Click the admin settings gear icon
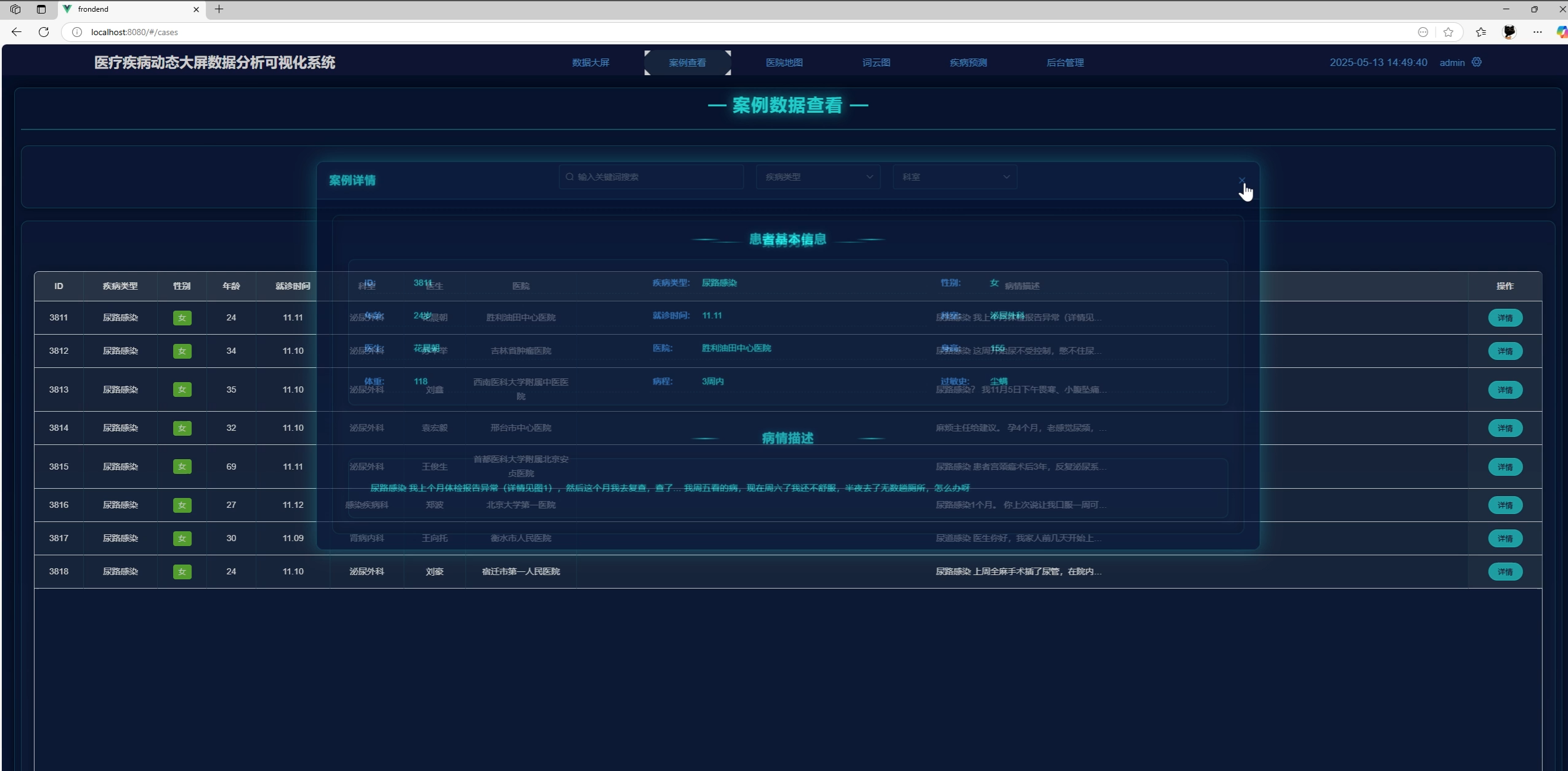This screenshot has height=771, width=1568. coord(1477,62)
